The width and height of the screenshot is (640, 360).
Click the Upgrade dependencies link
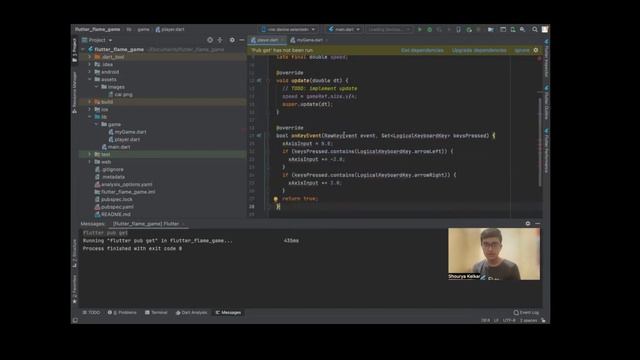(479, 50)
